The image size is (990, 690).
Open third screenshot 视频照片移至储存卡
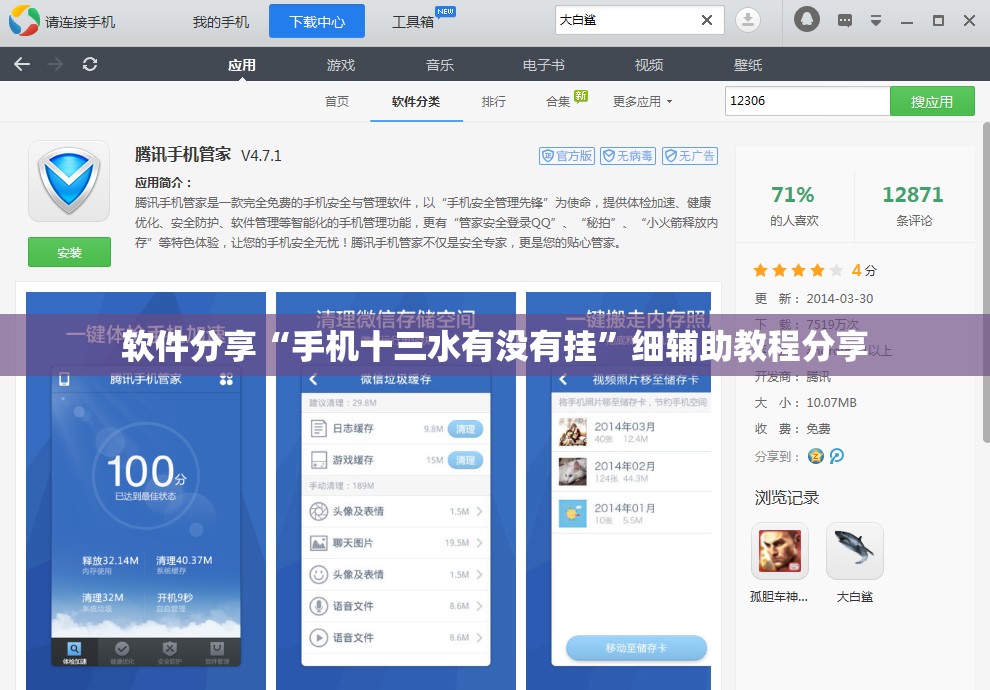coord(618,491)
